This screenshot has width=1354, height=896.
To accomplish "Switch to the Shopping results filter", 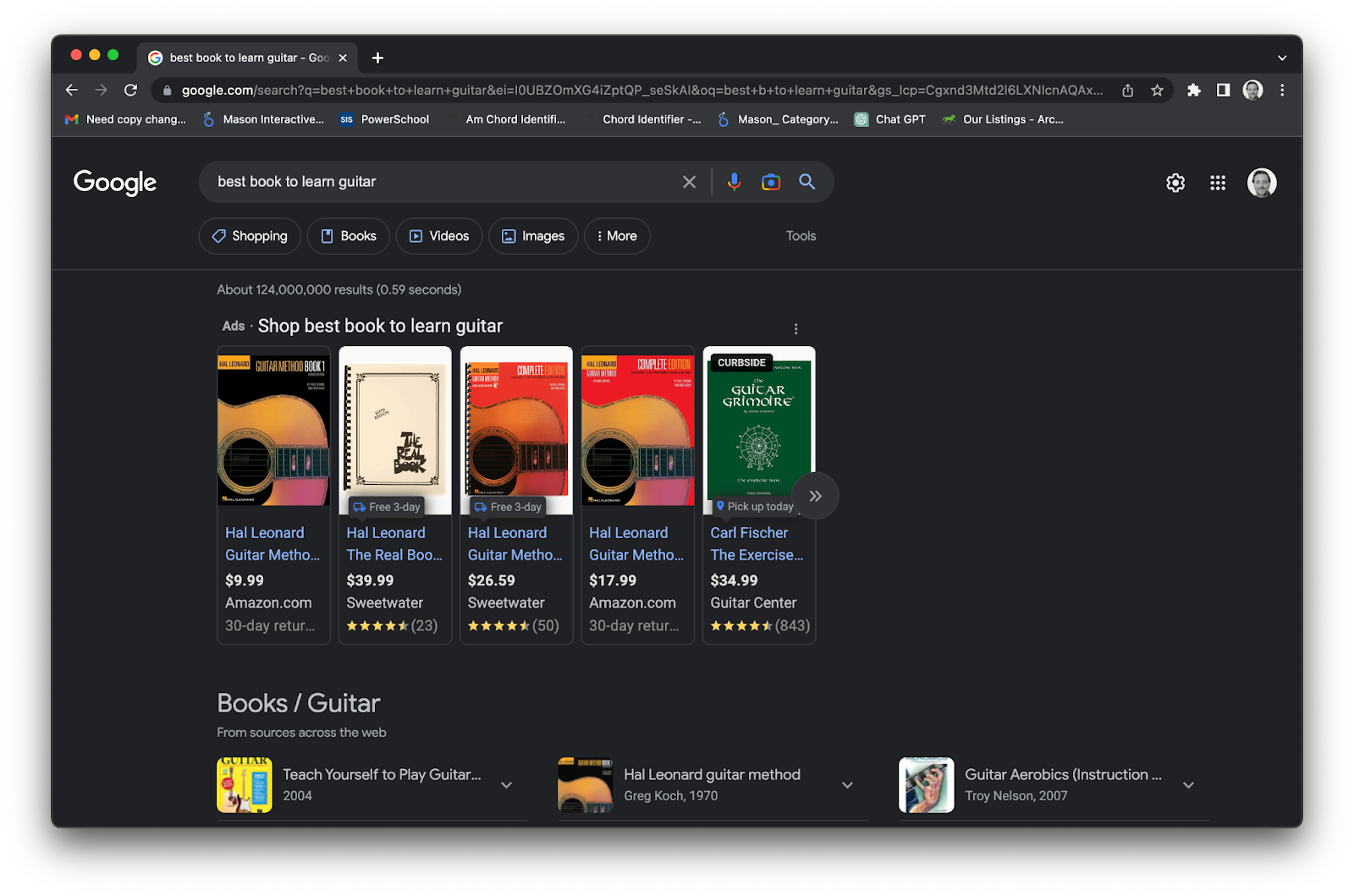I will (250, 236).
